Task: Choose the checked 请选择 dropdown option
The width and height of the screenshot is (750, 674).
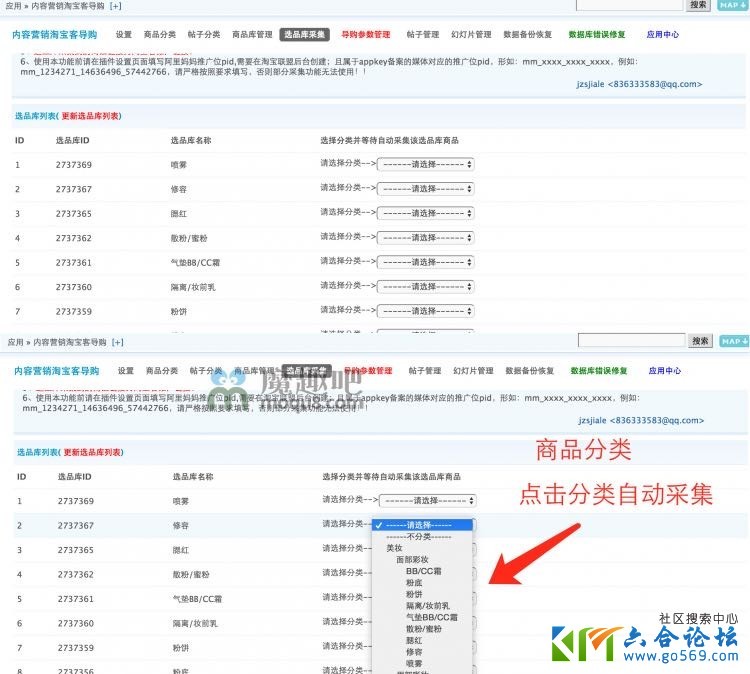Action: pos(422,525)
